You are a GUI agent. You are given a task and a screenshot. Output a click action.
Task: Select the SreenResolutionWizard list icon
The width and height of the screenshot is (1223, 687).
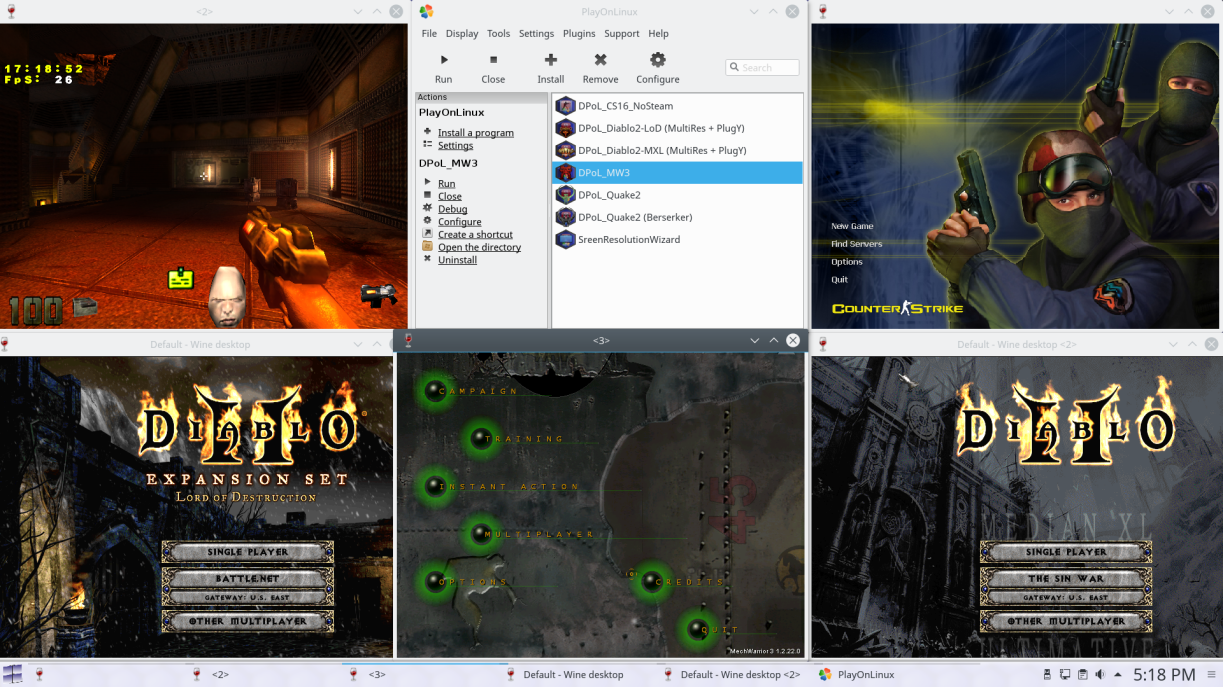pyautogui.click(x=565, y=239)
